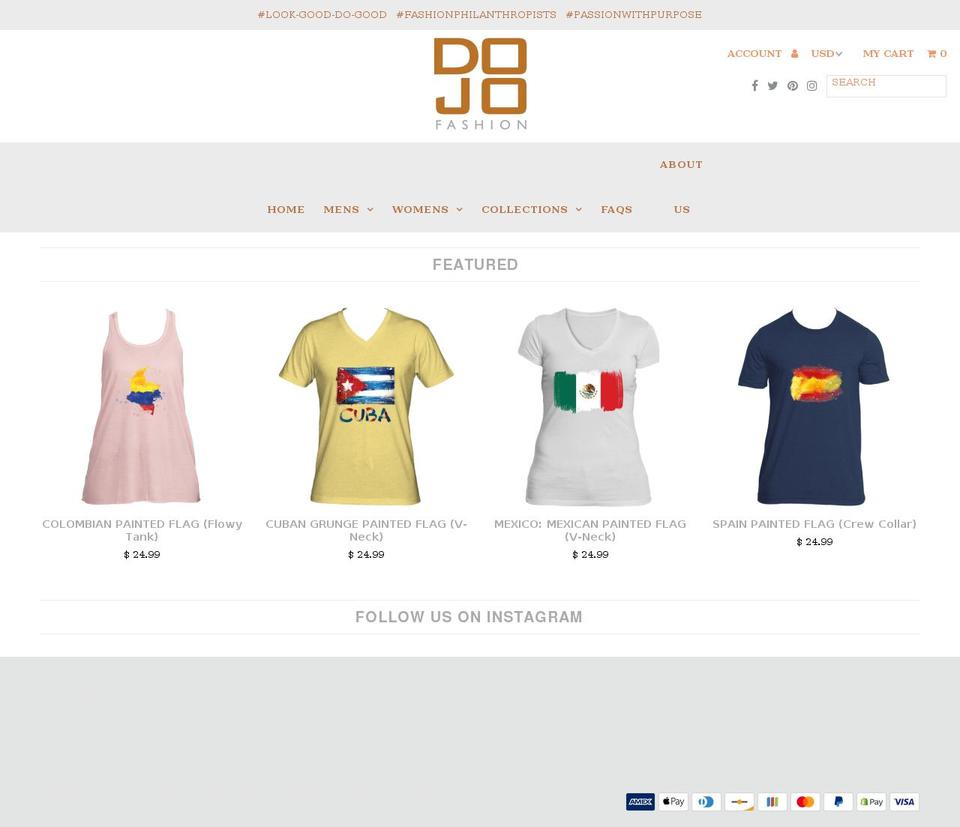Viewport: 960px width, 827px height.
Task: Click the #FASHIONPHILANTHROPISTS hashtag text
Action: [476, 15]
